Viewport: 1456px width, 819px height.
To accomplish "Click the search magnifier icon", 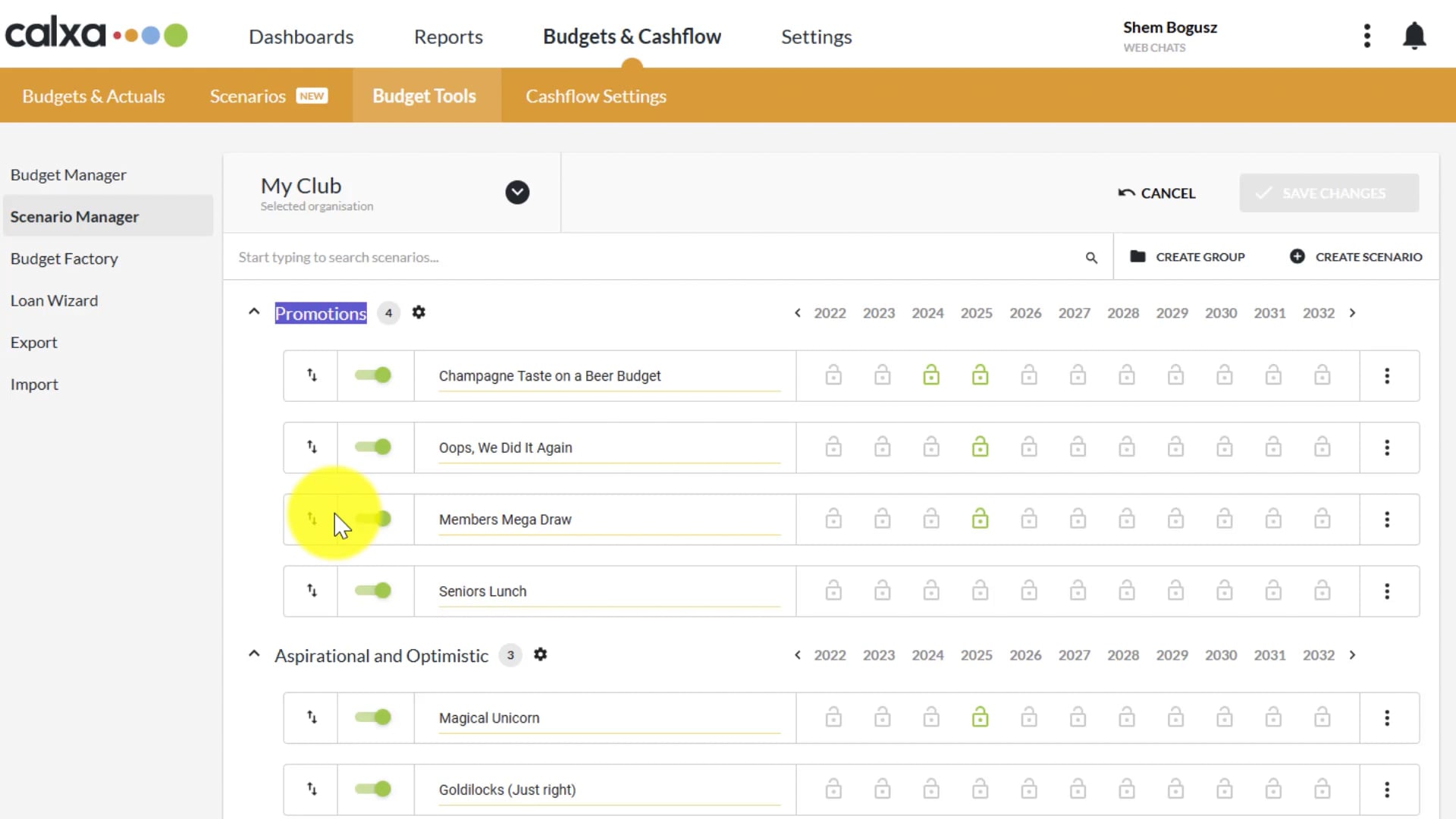I will 1091,258.
